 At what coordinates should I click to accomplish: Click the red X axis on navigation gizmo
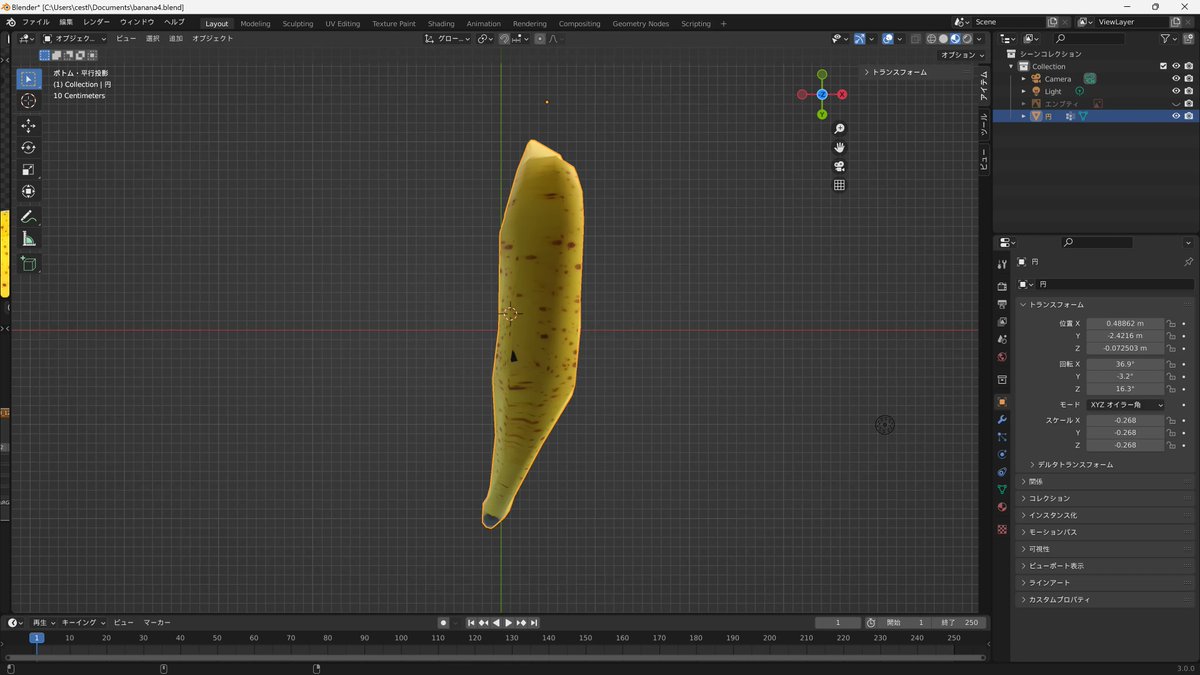tap(842, 94)
